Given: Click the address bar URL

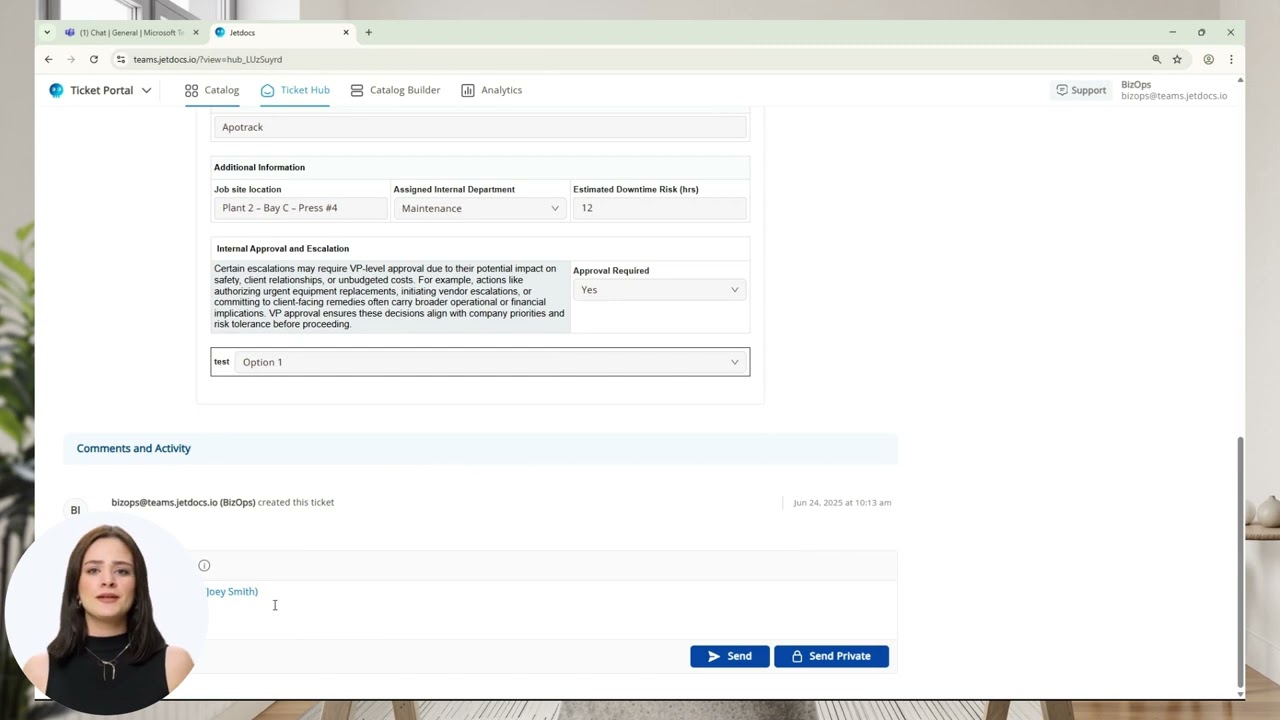Looking at the screenshot, I should 208,59.
